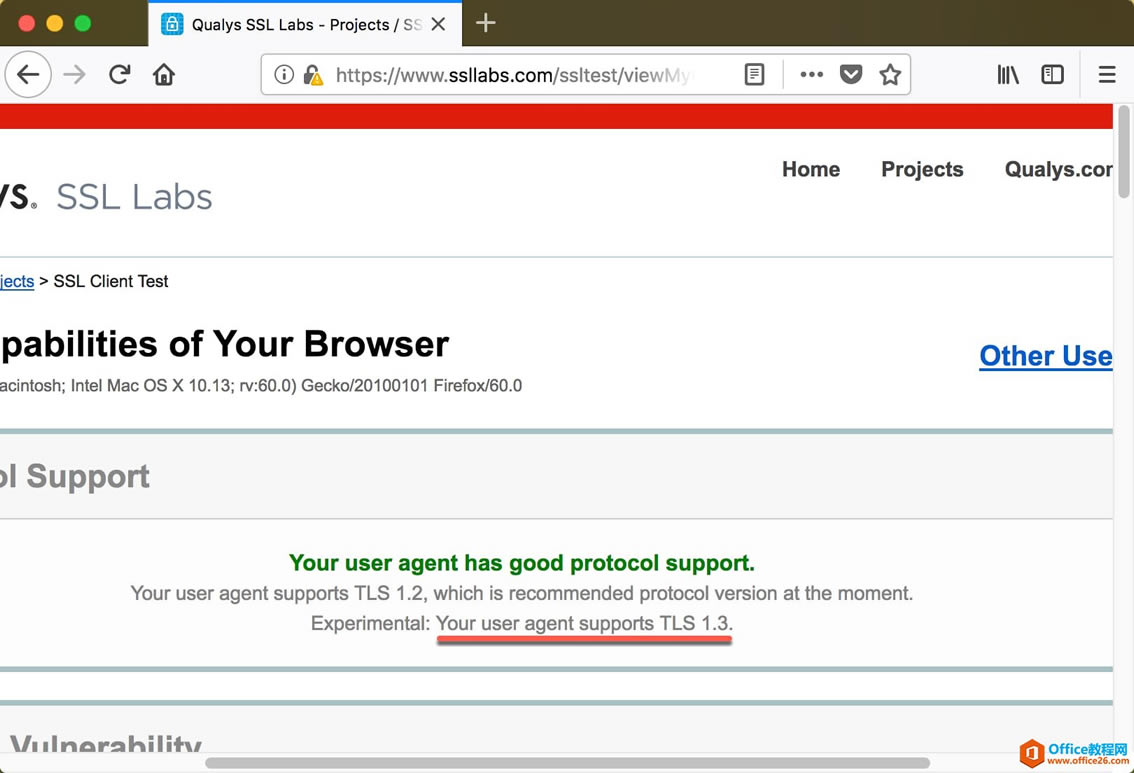Screen dimensions: 1134x773
Task: Click 'Your user agent supports TLS 1.3.' text
Action: (x=584, y=623)
